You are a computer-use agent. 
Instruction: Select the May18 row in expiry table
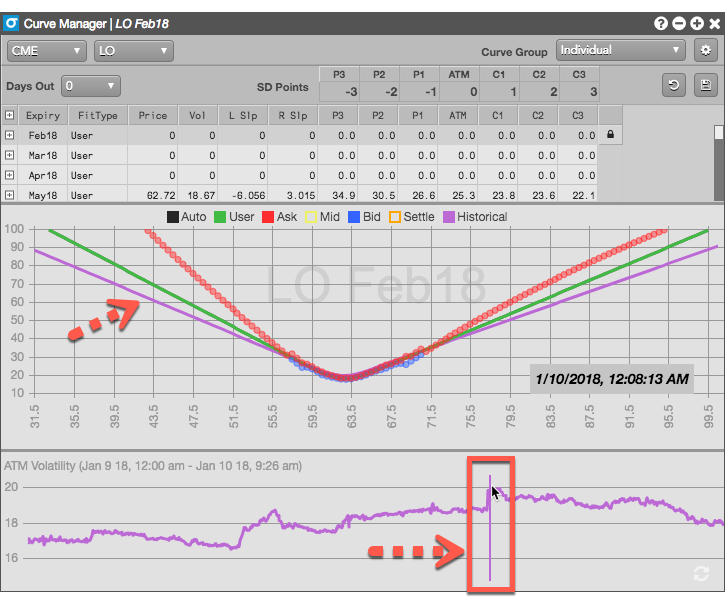pos(44,195)
